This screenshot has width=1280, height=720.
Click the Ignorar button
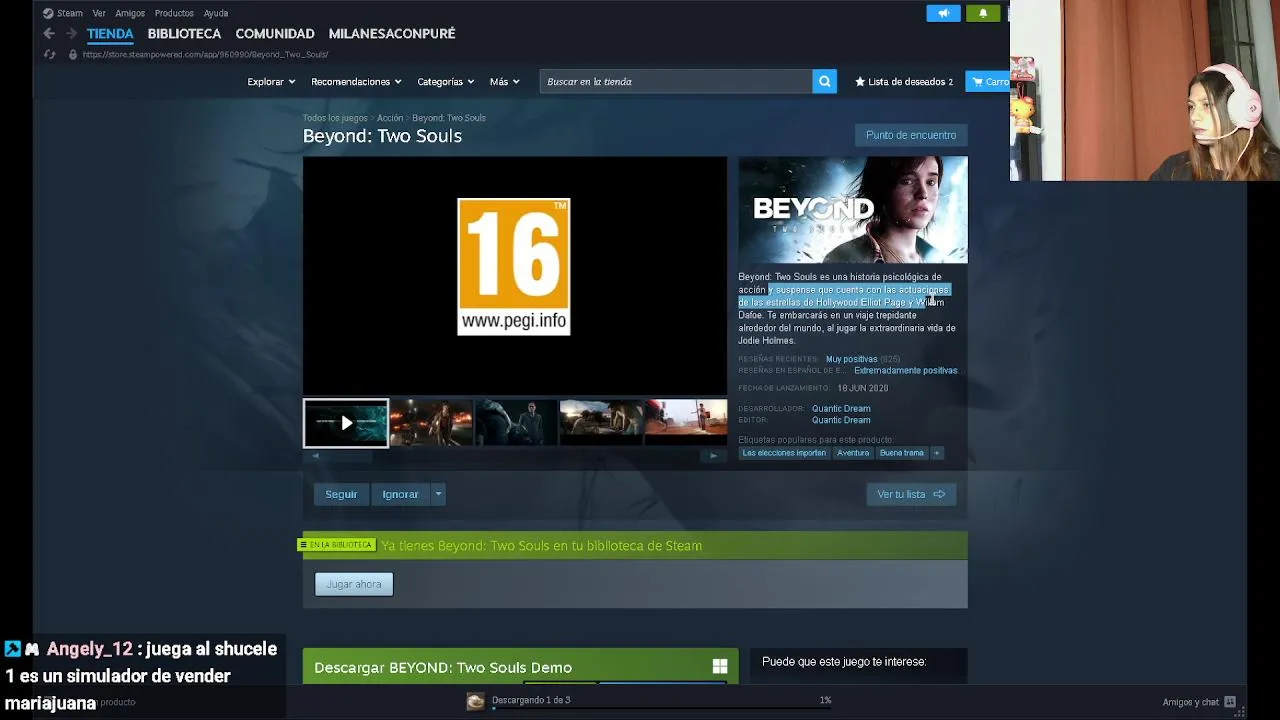400,494
